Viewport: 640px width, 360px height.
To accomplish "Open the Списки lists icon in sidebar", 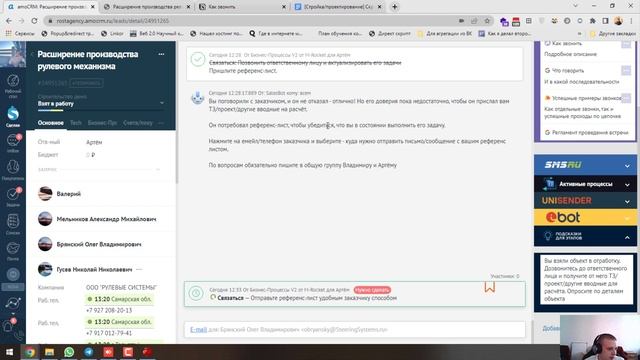I will [13, 224].
